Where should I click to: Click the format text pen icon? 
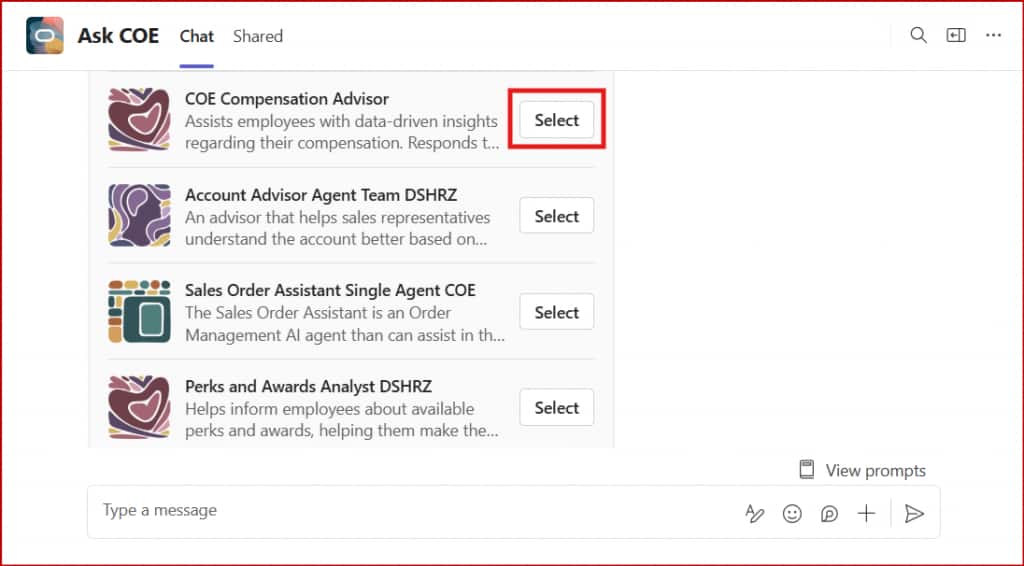[x=755, y=513]
